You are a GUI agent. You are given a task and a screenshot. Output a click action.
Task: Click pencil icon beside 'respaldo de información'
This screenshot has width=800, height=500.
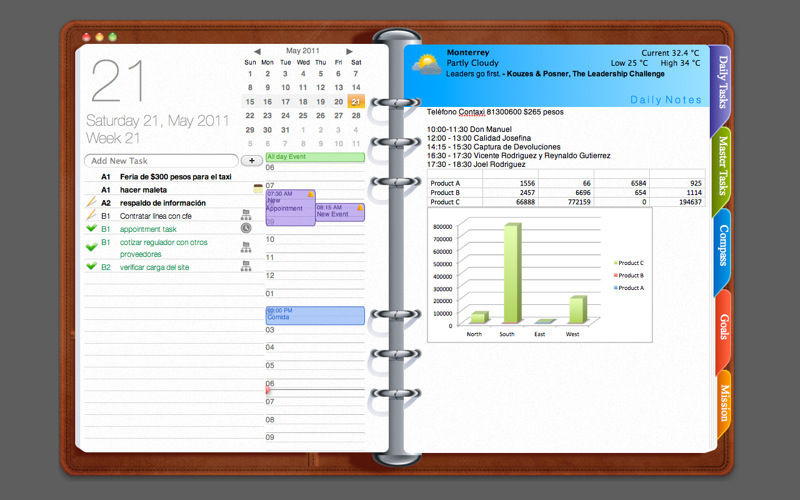(x=91, y=202)
